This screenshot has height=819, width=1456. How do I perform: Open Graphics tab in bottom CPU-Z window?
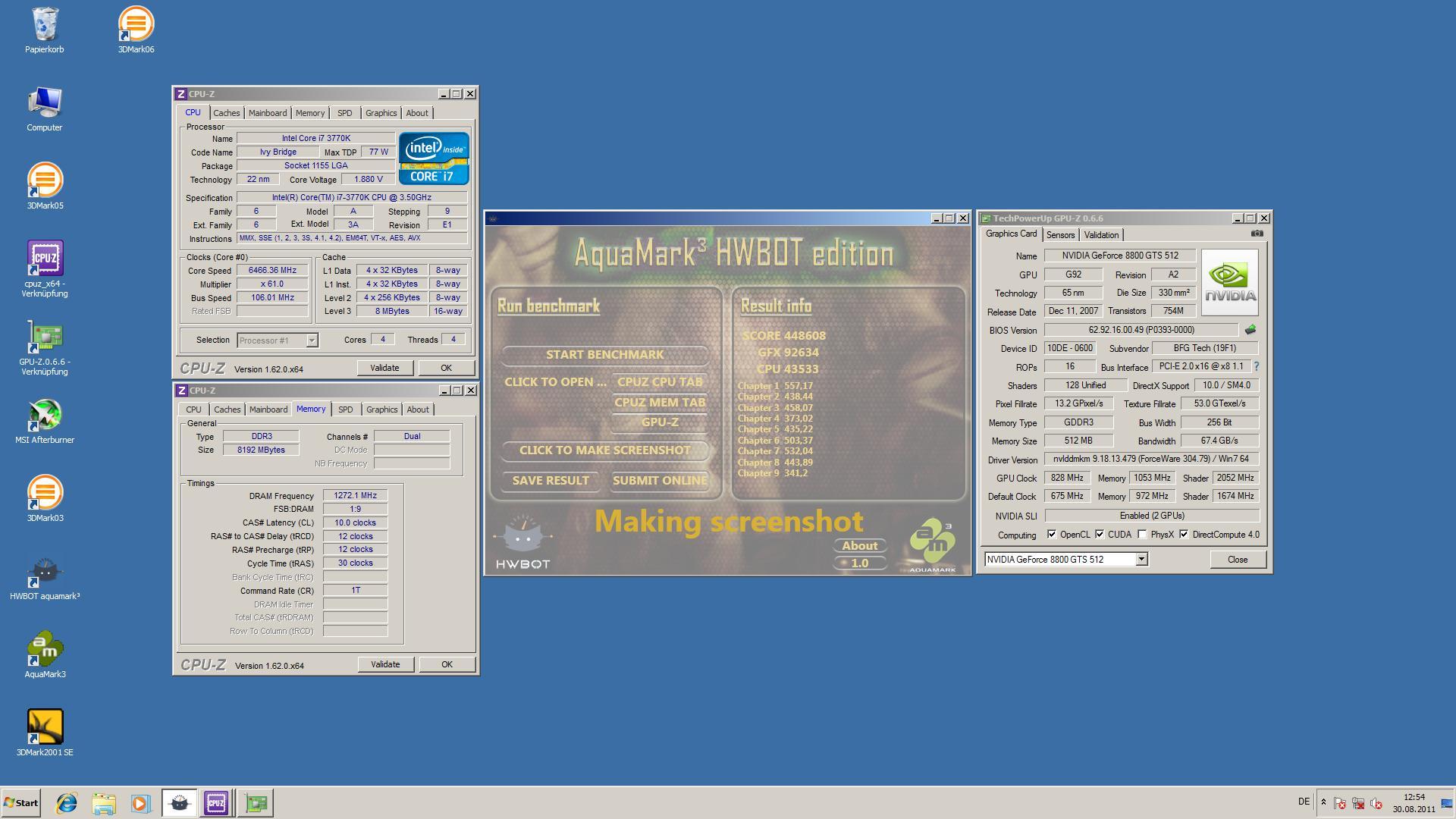click(381, 409)
